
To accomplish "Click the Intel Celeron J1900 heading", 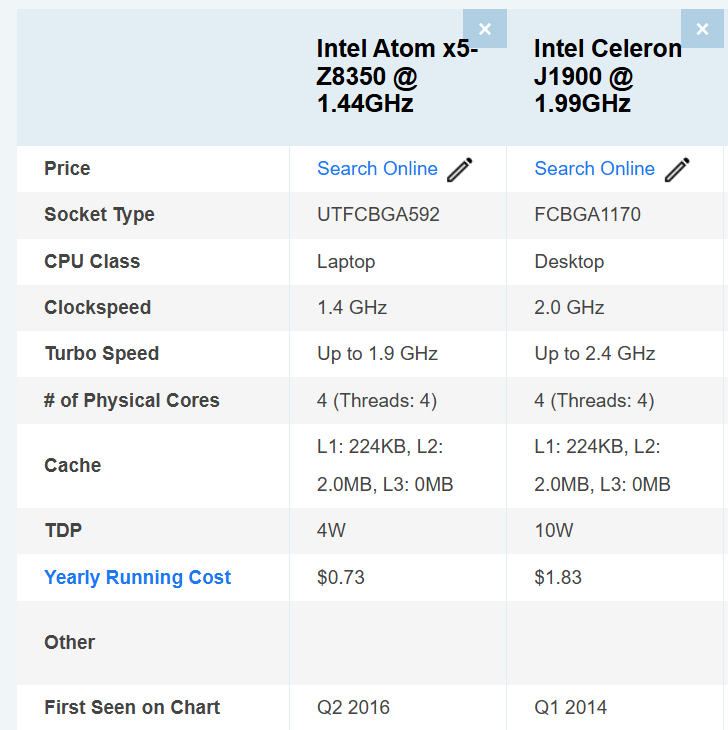I will point(607,76).
